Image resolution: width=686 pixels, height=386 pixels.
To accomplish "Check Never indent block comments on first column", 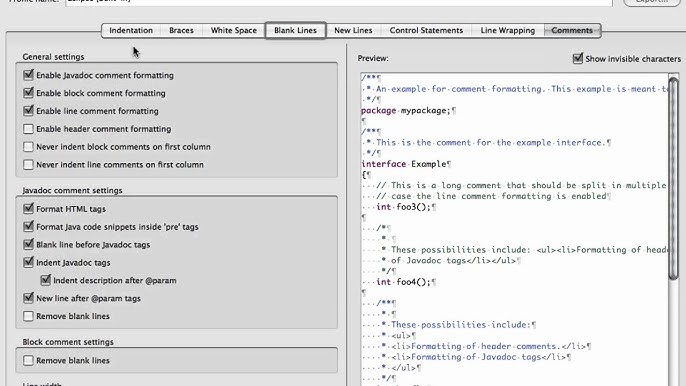I will click(x=28, y=147).
